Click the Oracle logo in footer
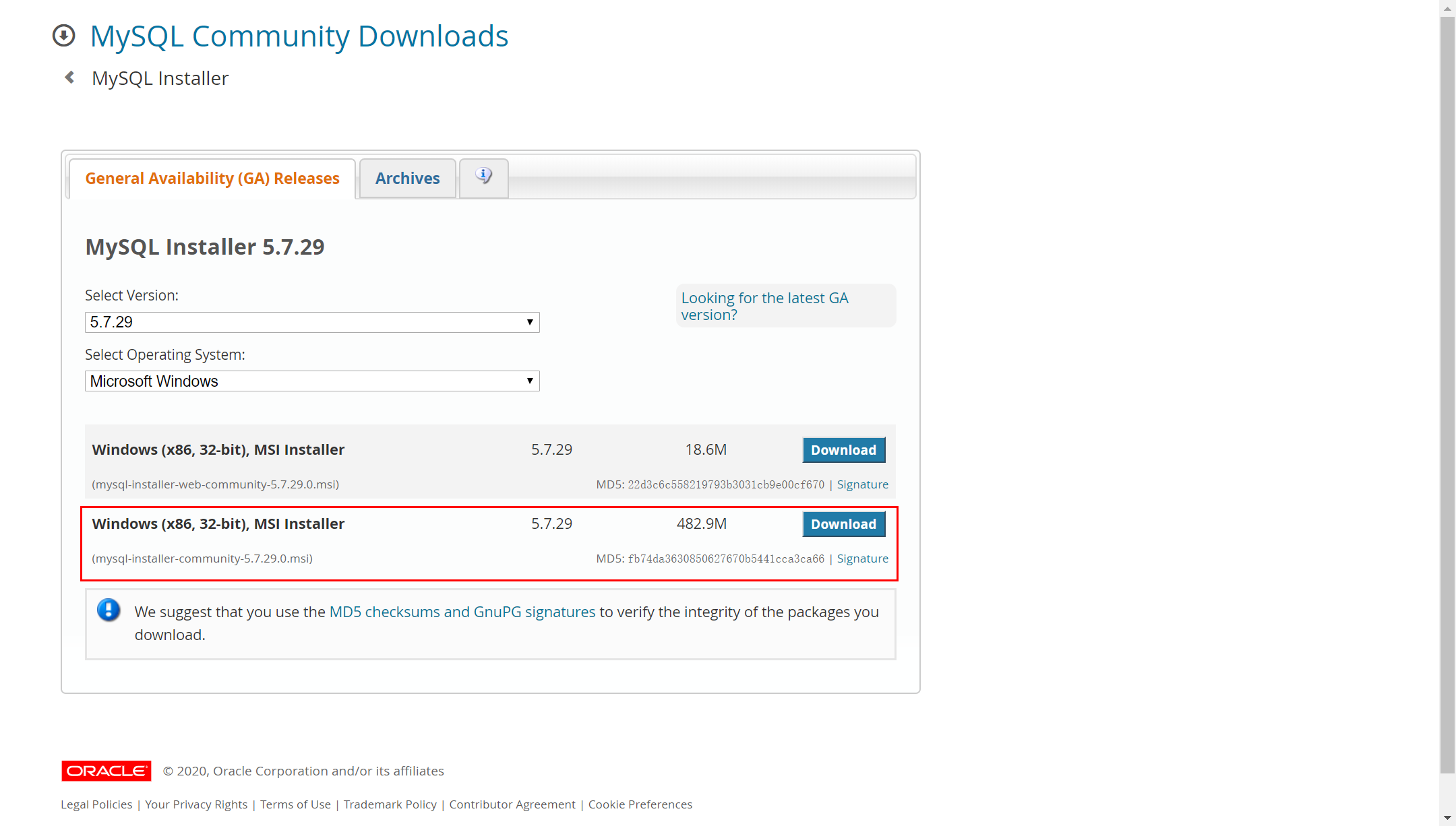 (x=106, y=771)
